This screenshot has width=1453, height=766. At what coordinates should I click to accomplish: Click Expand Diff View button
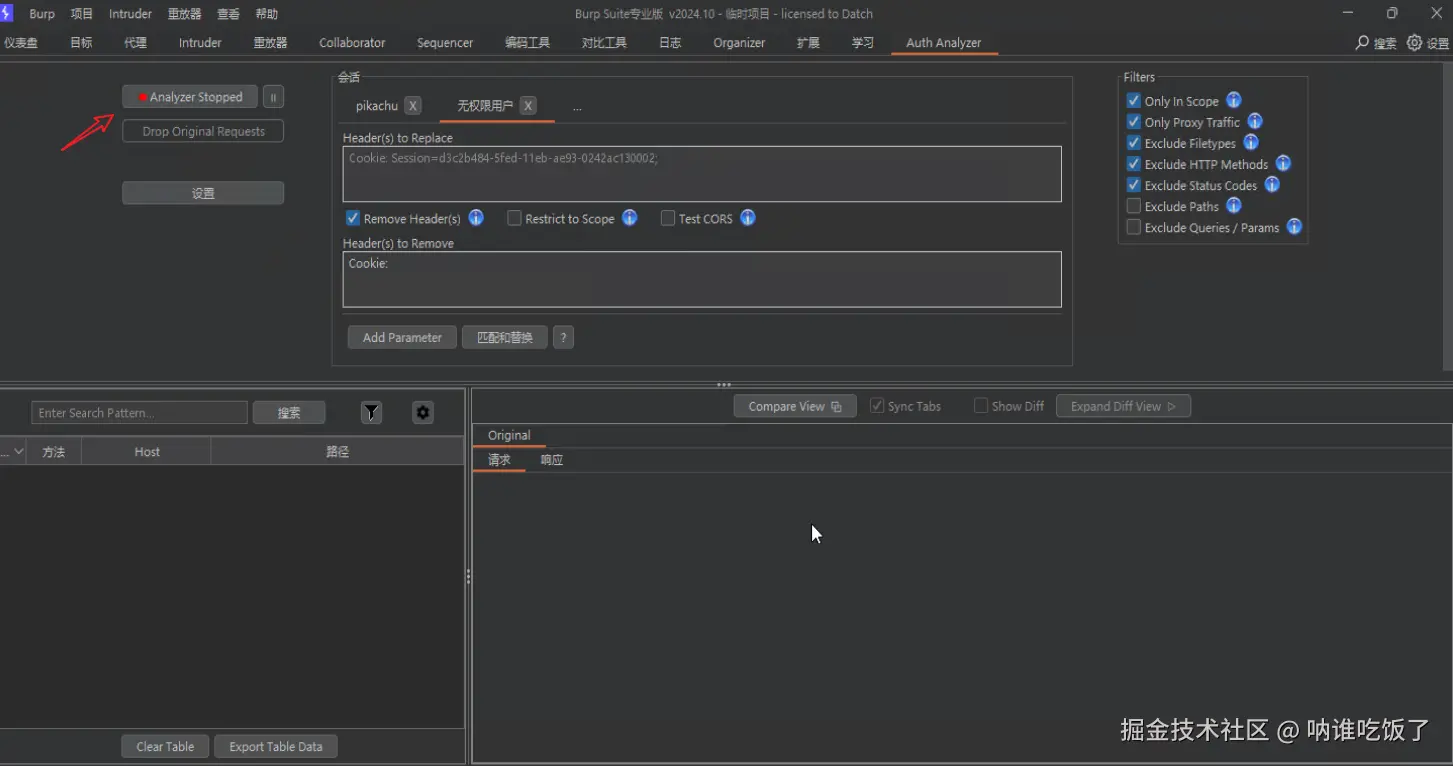coord(1123,406)
